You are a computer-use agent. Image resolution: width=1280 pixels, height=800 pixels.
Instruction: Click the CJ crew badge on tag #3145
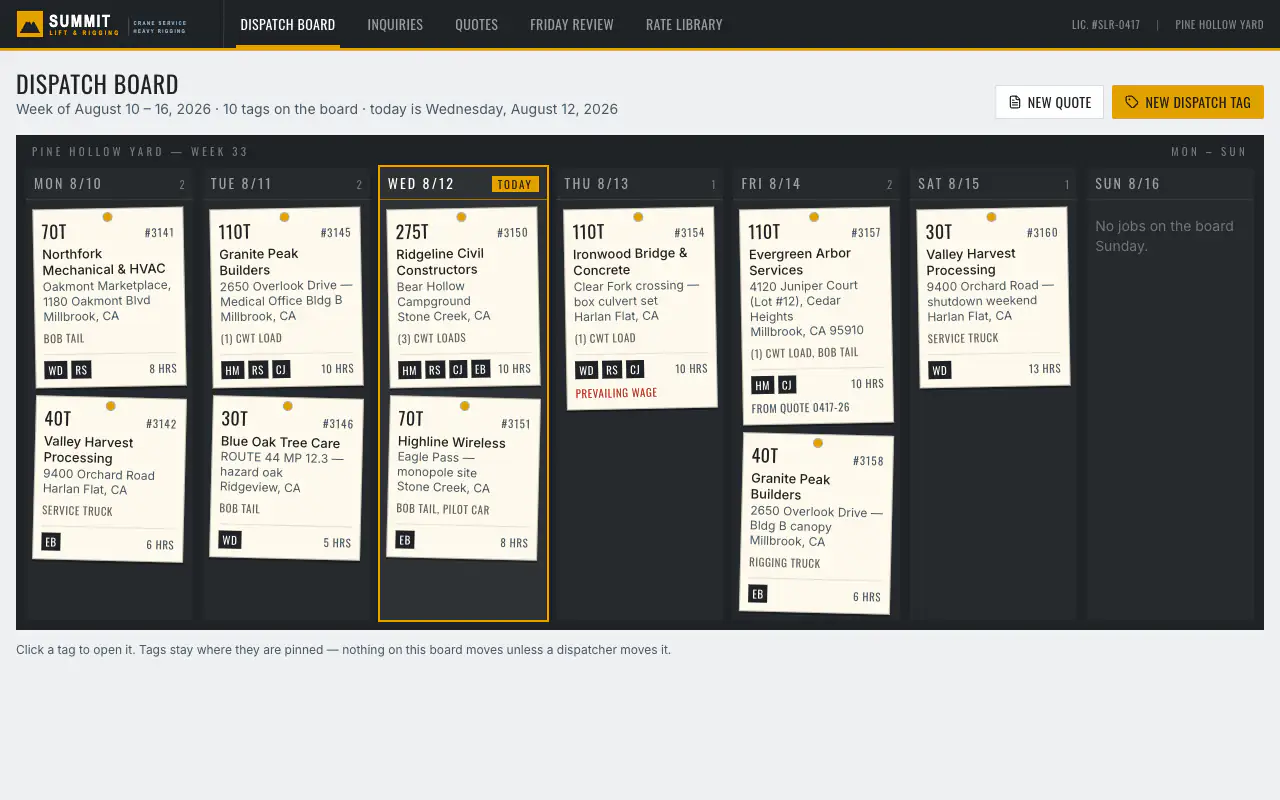tap(281, 369)
